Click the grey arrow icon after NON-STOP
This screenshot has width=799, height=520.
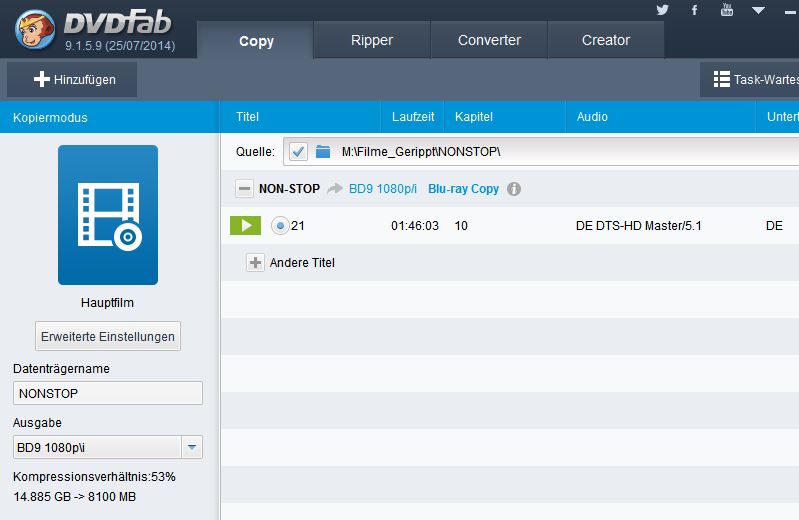[334, 189]
